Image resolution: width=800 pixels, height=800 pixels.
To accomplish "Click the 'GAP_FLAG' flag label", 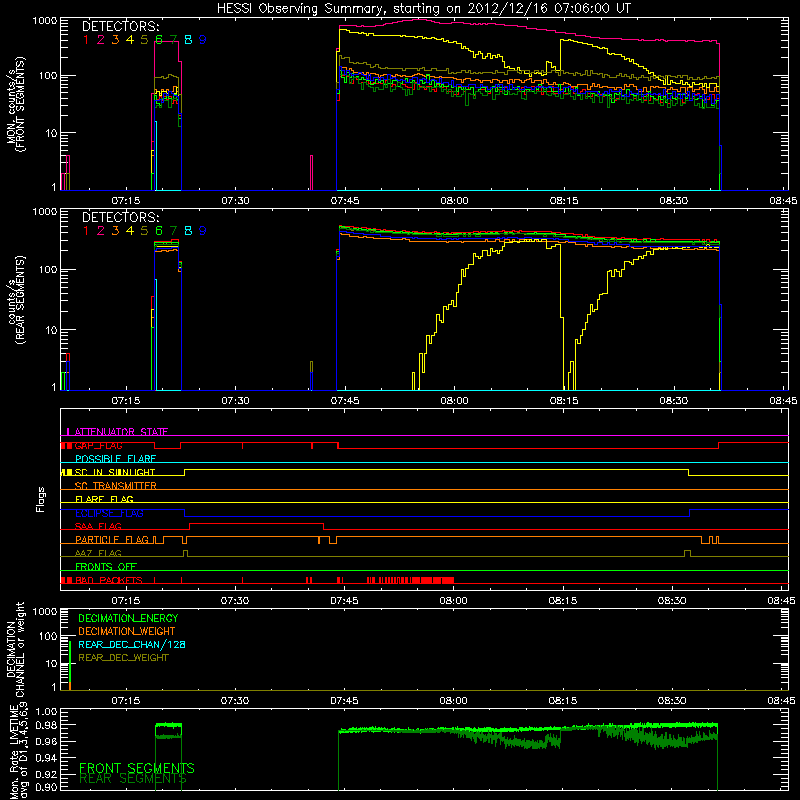I will coord(99,445).
